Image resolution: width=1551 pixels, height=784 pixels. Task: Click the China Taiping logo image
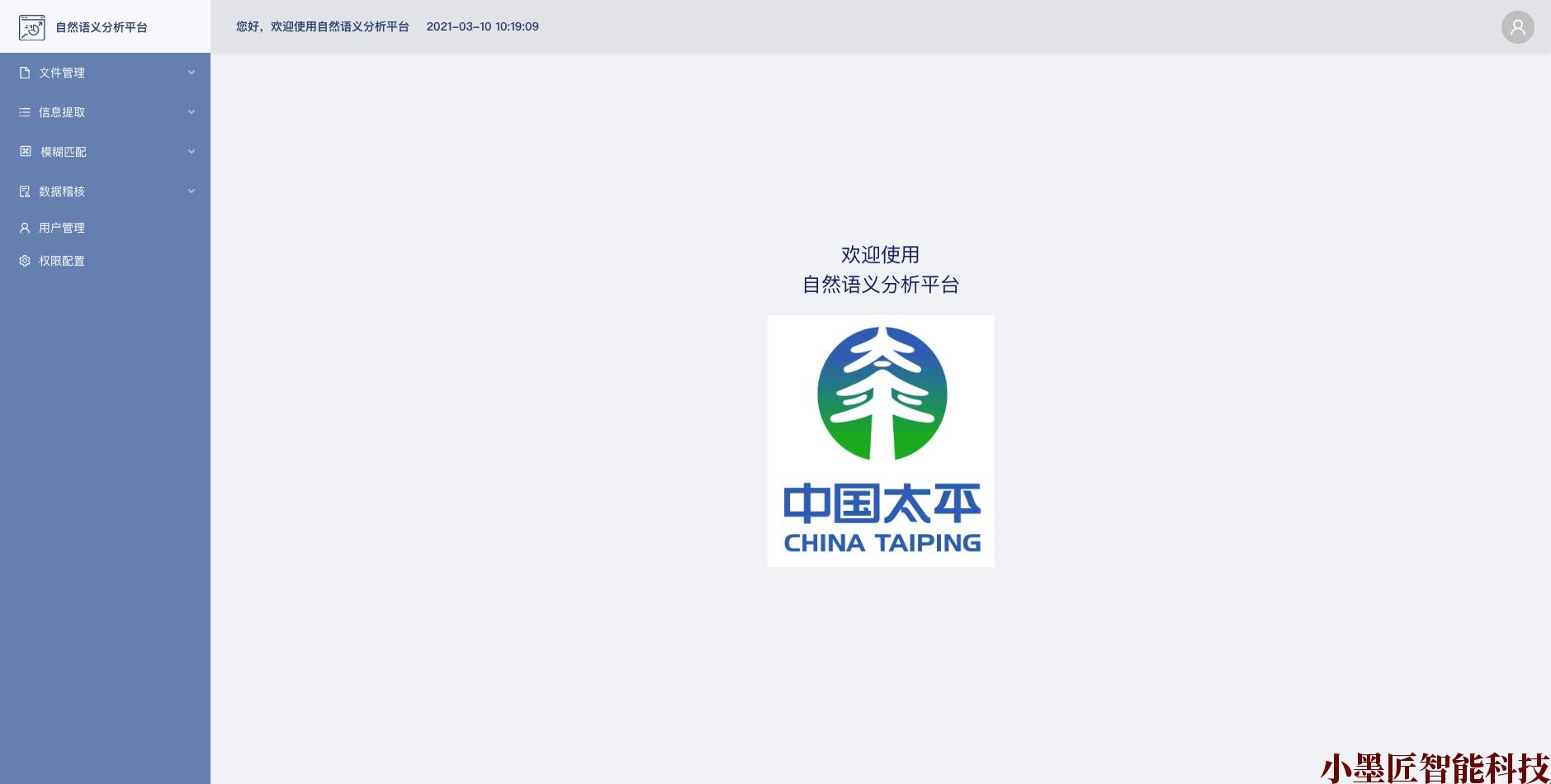click(x=881, y=441)
